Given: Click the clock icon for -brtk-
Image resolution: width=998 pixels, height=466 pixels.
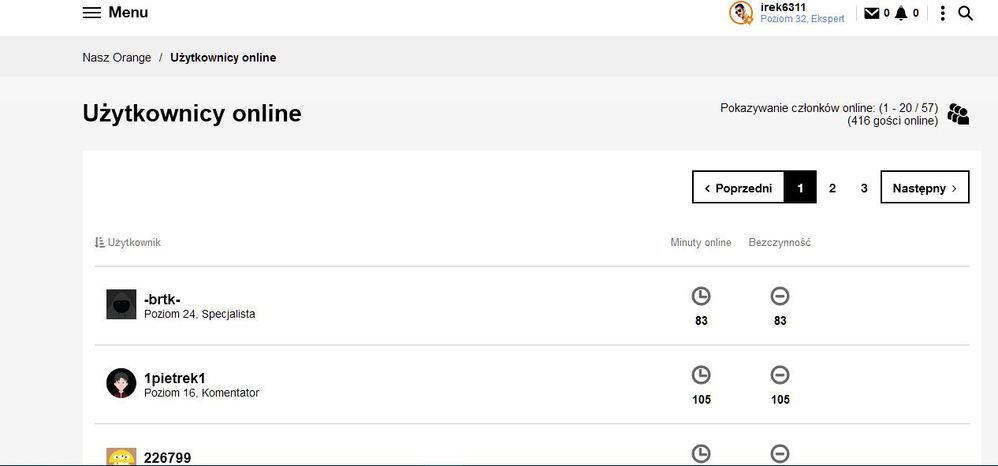Looking at the screenshot, I should coord(701,296).
